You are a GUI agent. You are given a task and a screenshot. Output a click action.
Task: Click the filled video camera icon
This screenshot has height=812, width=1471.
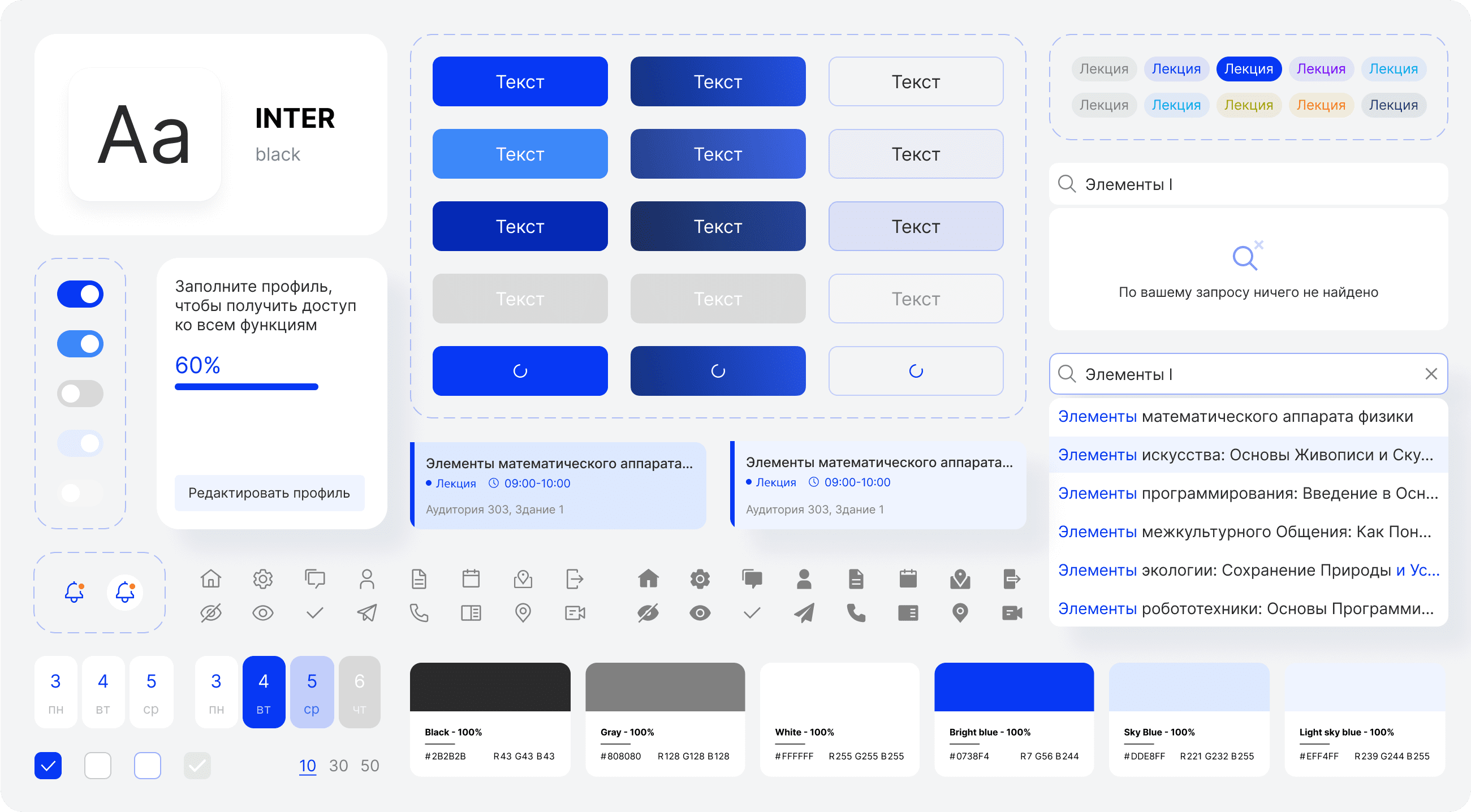pos(1012,613)
